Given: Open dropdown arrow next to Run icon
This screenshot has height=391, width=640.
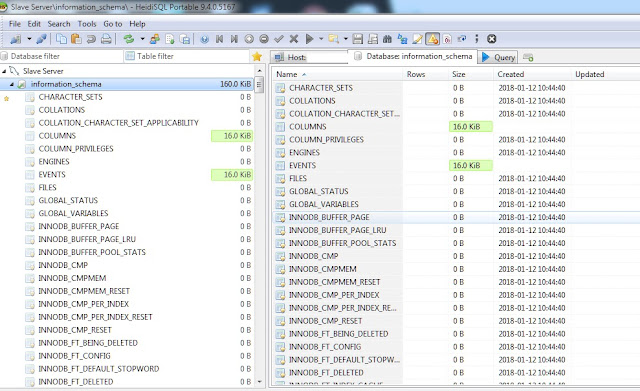Looking at the screenshot, I should coord(321,39).
